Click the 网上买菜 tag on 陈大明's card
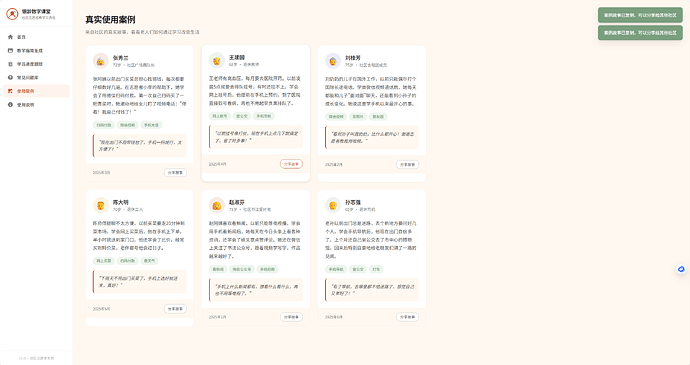This screenshot has width=690, height=365. click(104, 261)
